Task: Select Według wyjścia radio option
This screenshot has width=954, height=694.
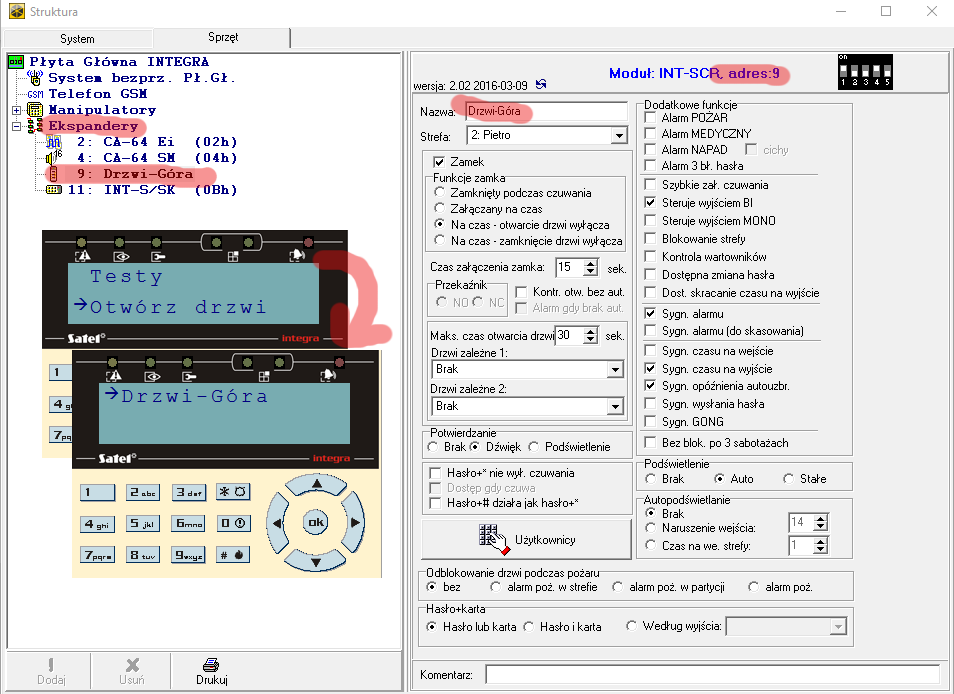Action: click(632, 626)
